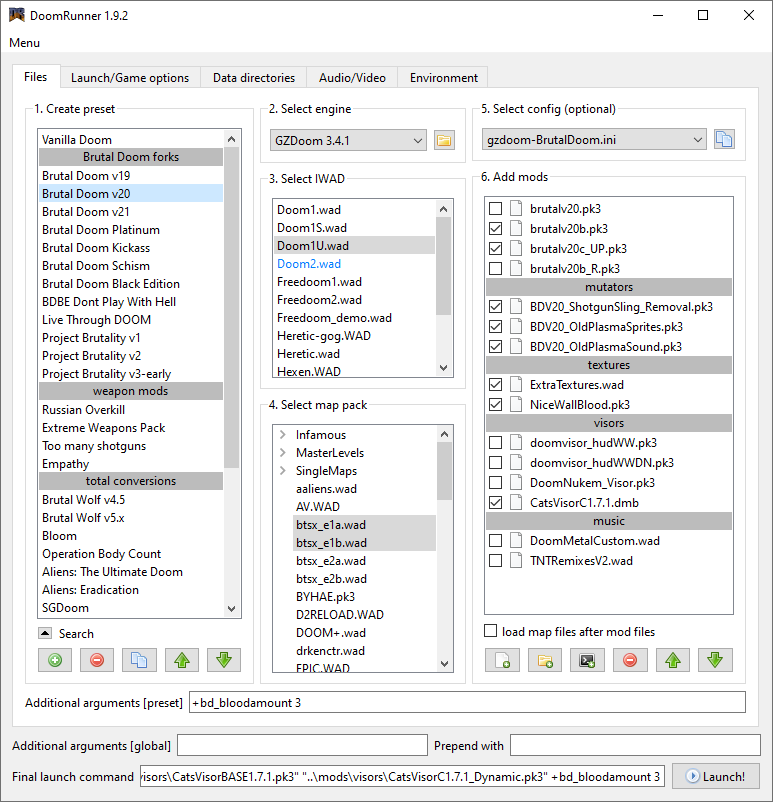Viewport: 773px width, 802px height.
Task: Click the Final launch command field
Action: 402,776
